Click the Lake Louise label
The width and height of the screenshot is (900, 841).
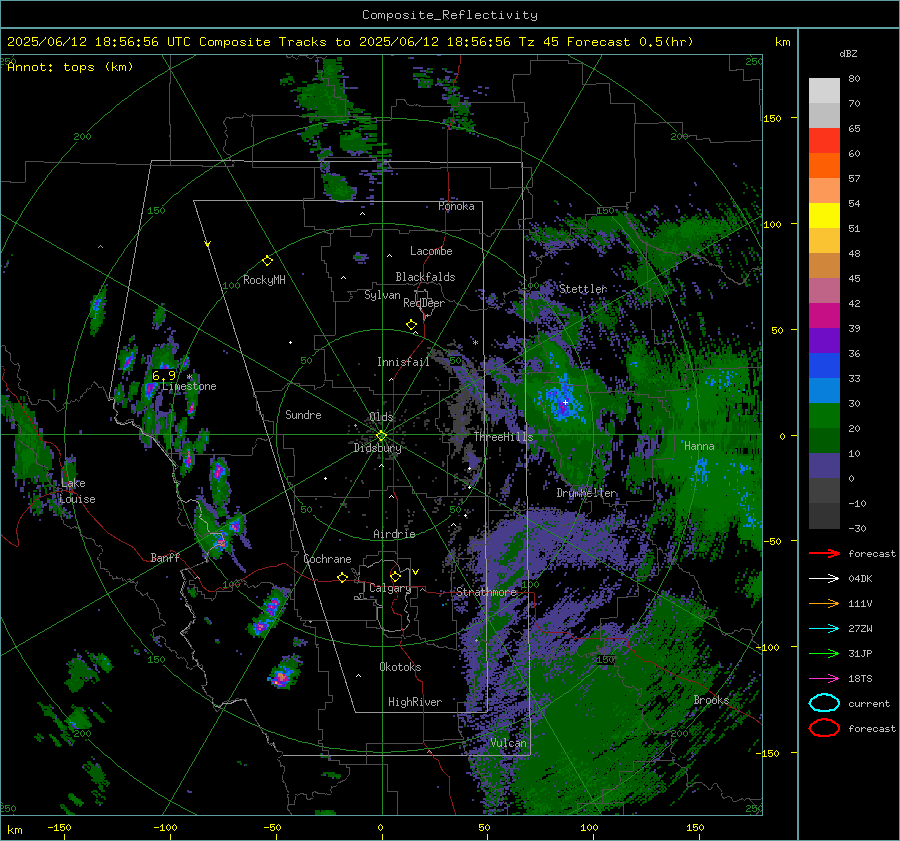(77, 491)
